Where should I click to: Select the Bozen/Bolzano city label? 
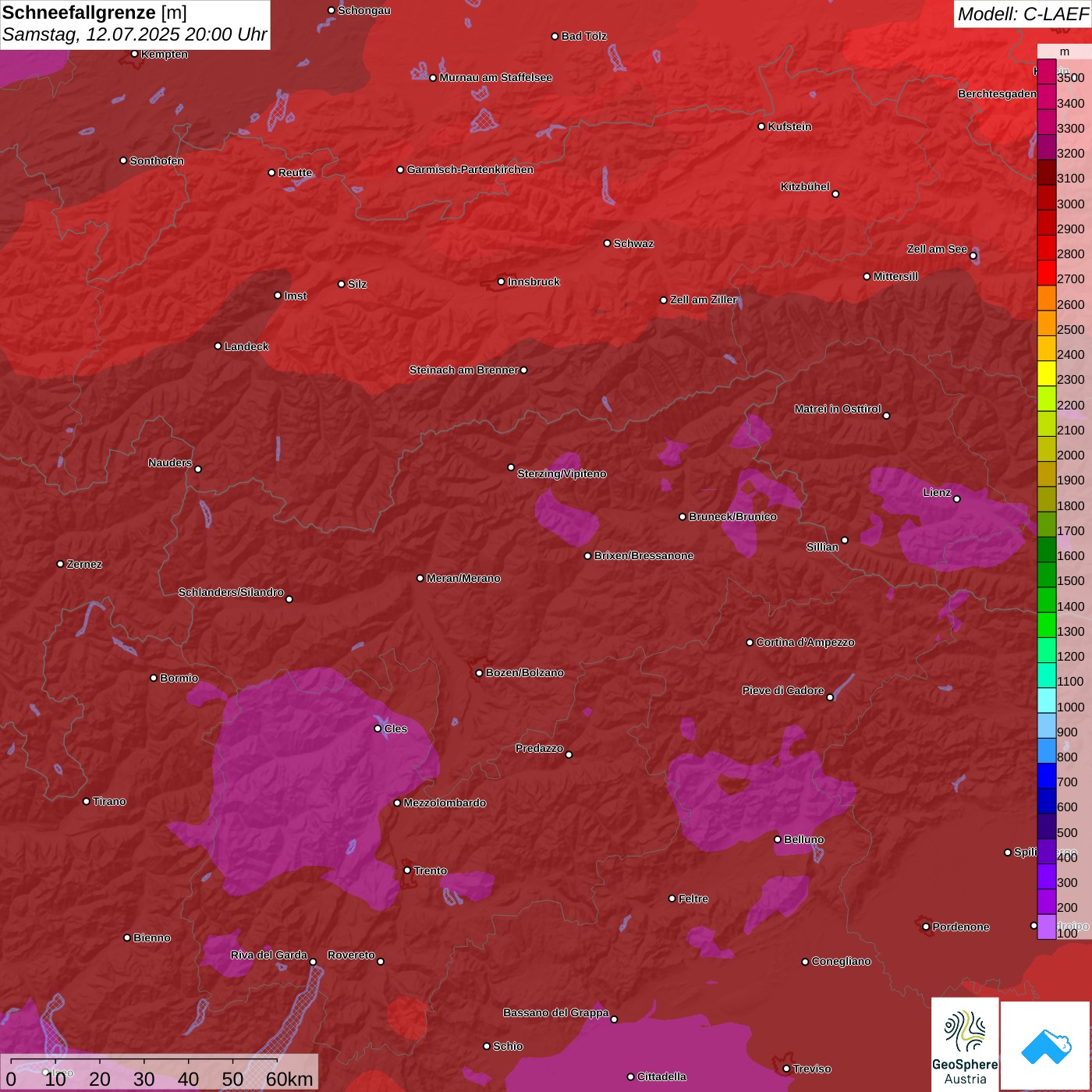click(x=524, y=672)
